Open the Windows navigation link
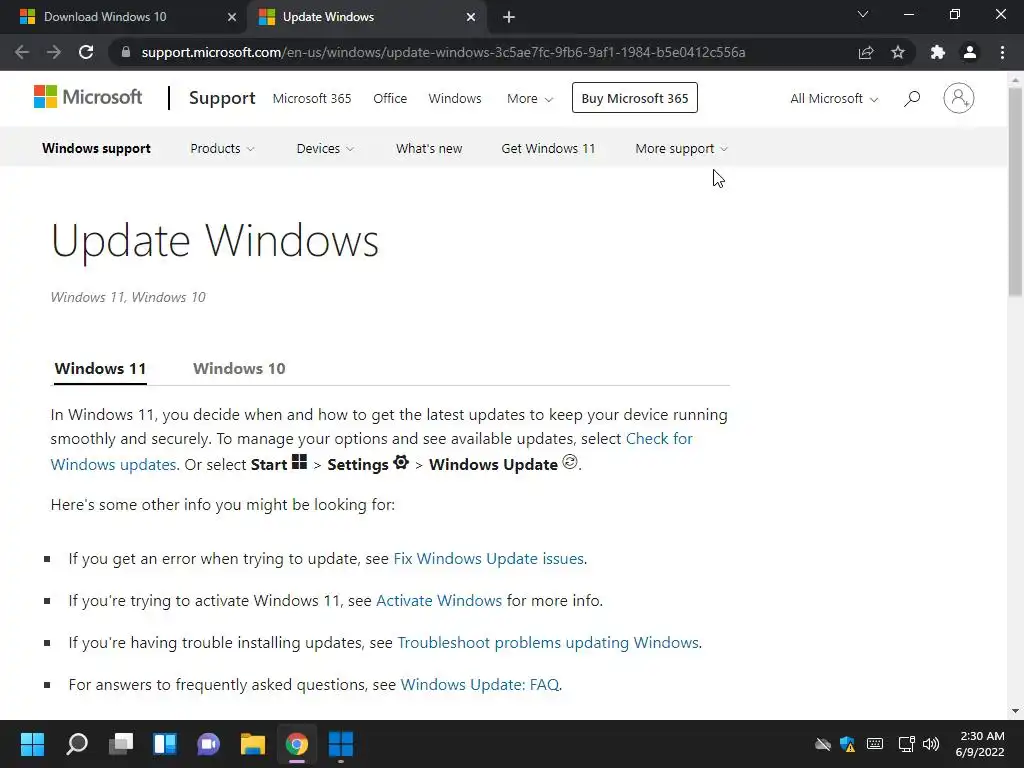The width and height of the screenshot is (1024, 768). tap(455, 99)
